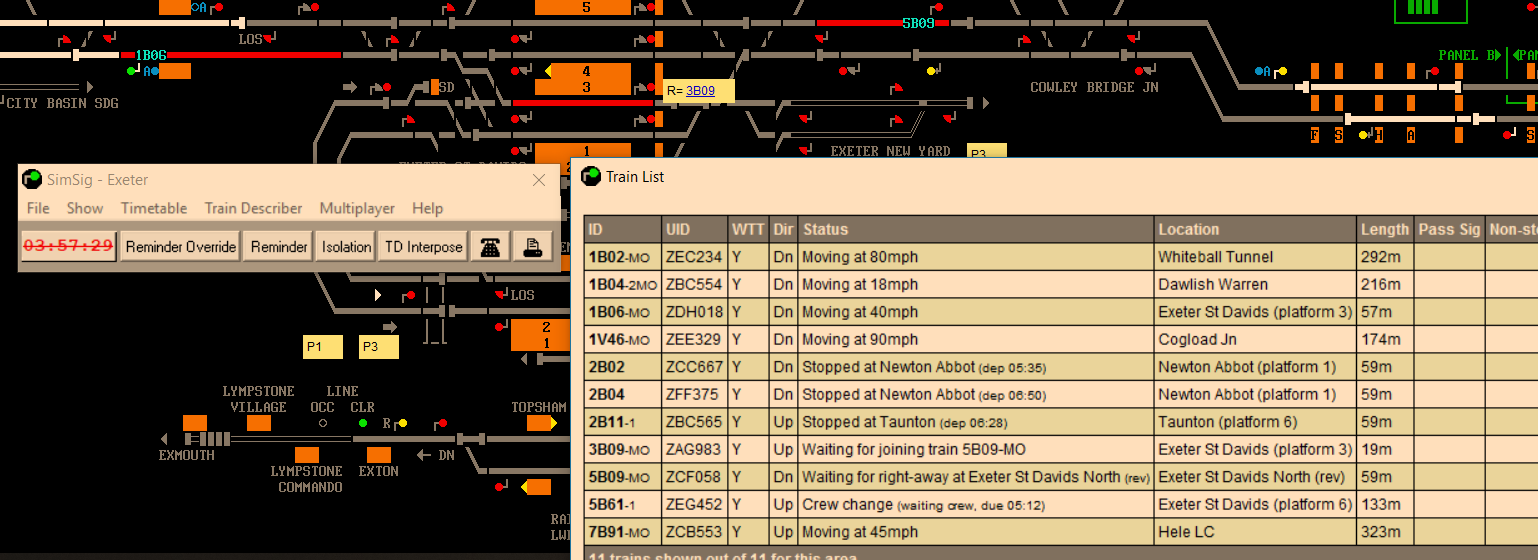Click yellow P1 sticky label on diagram
1538x560 pixels.
click(x=322, y=347)
